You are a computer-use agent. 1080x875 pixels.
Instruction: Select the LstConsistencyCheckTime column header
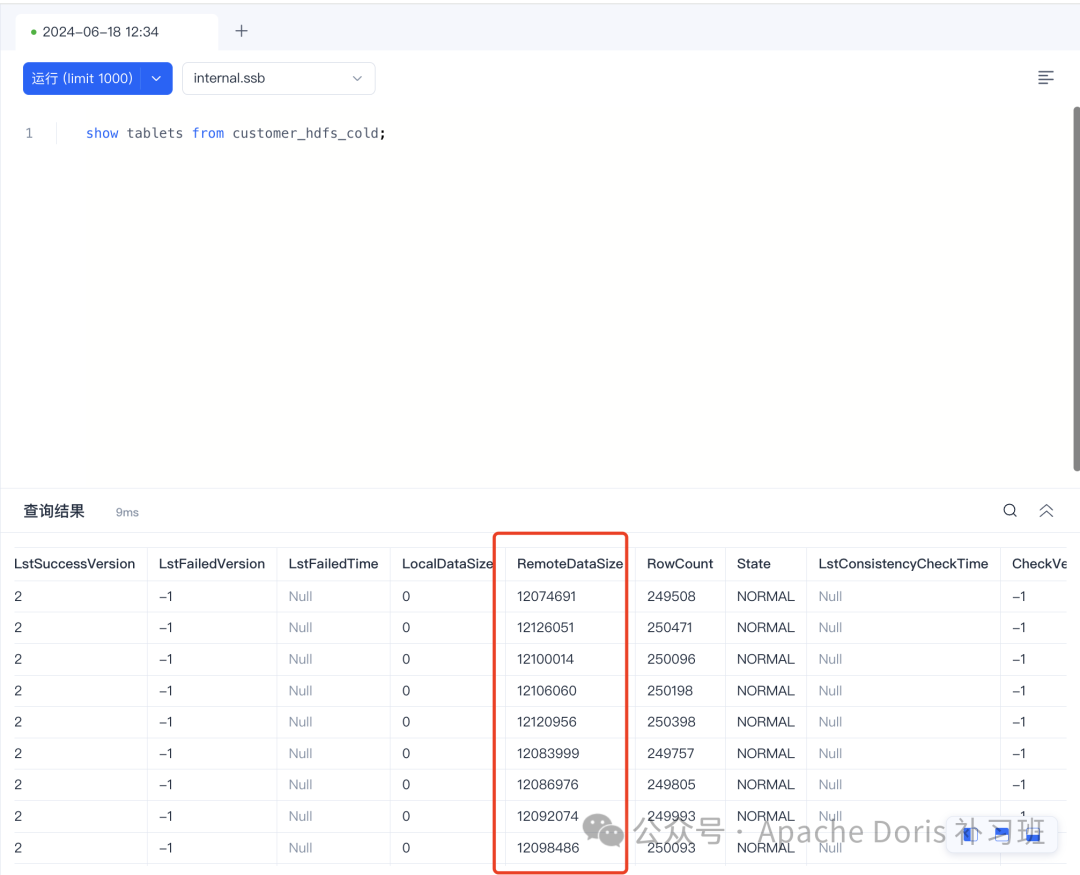tap(903, 564)
